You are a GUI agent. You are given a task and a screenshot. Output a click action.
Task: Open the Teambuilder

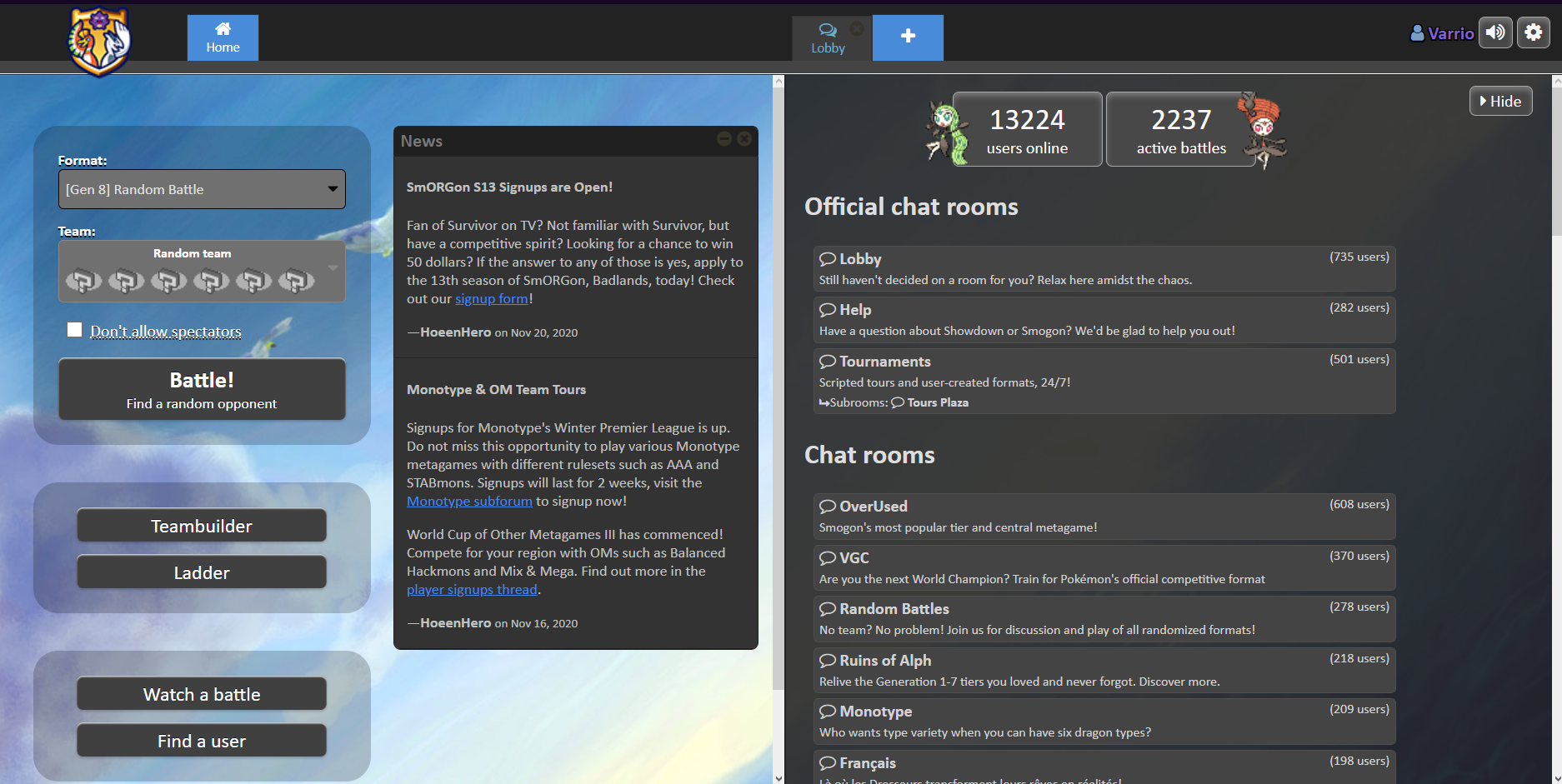click(x=202, y=526)
